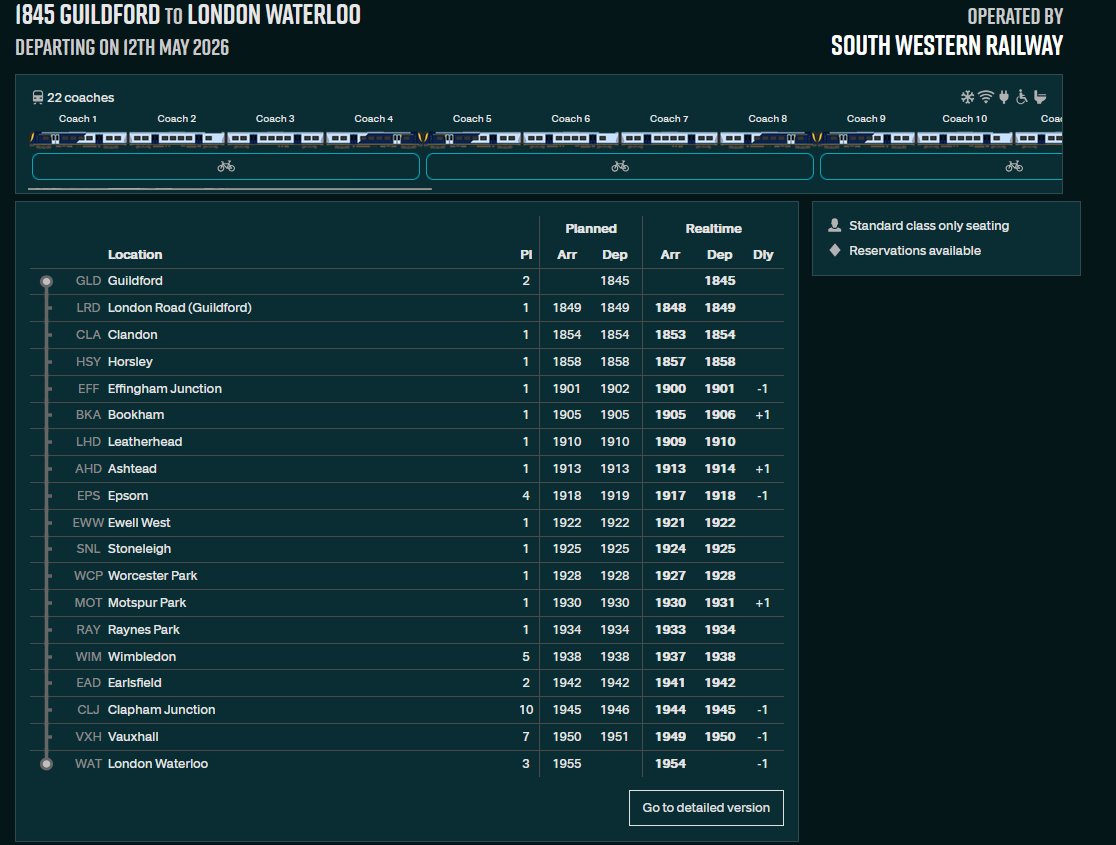Open the Vauxhall station link

coord(133,737)
